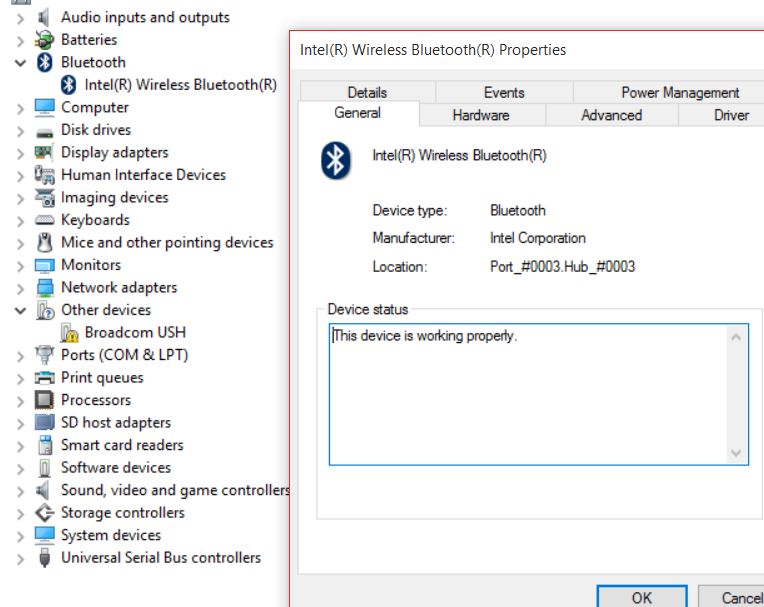Expand the Disk drives node
The width and height of the screenshot is (764, 607).
[x=20, y=131]
